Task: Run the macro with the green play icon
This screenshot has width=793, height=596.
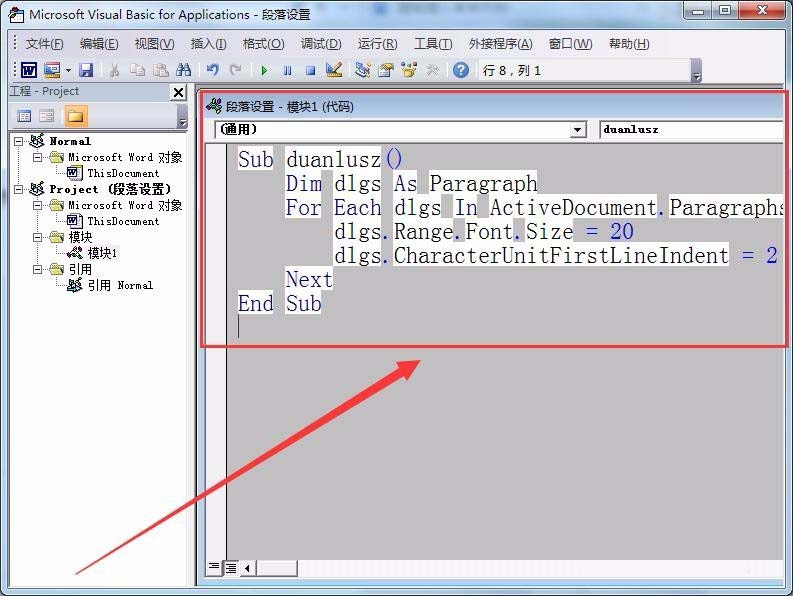Action: [263, 70]
